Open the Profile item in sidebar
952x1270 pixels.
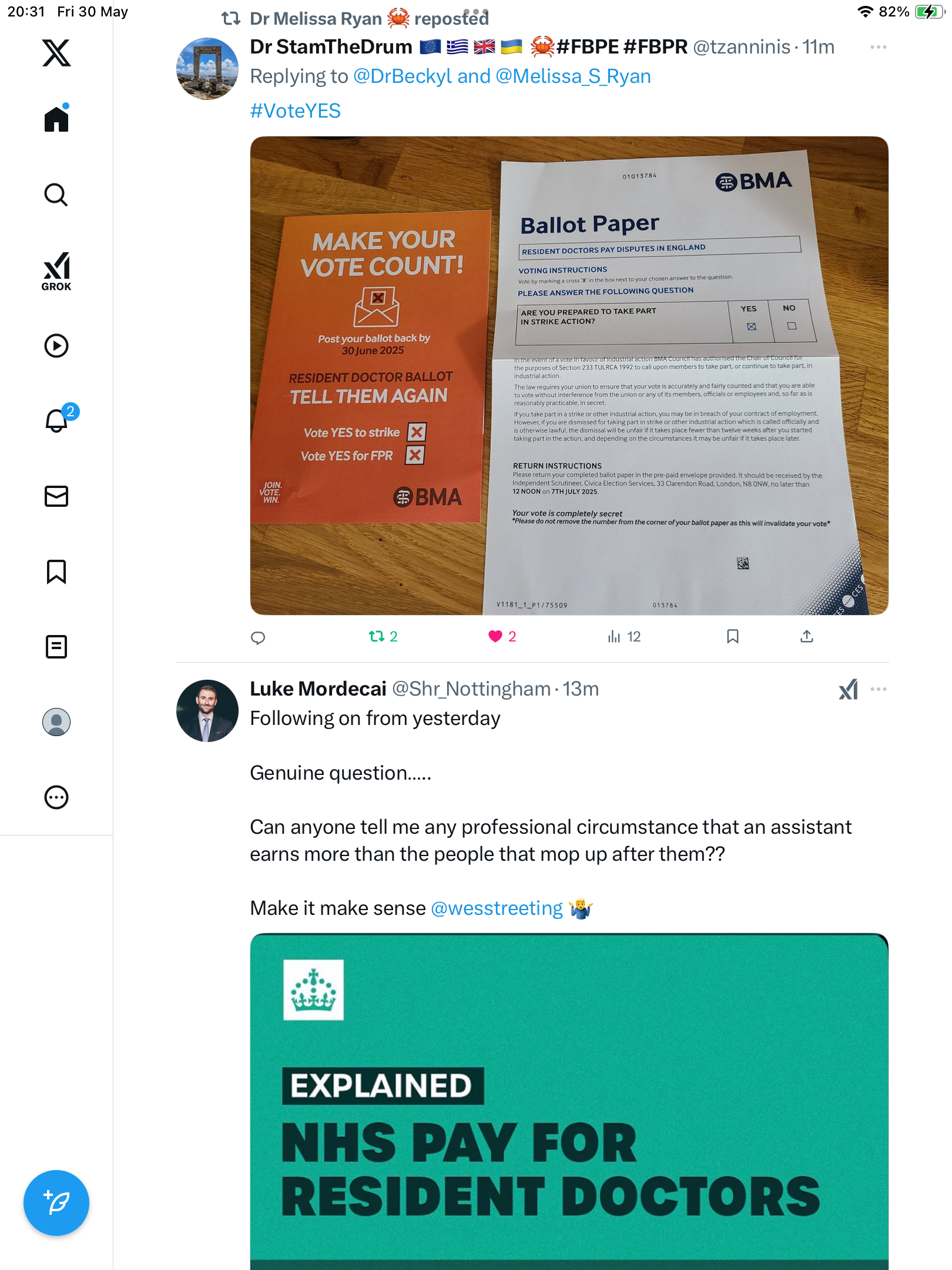56,722
